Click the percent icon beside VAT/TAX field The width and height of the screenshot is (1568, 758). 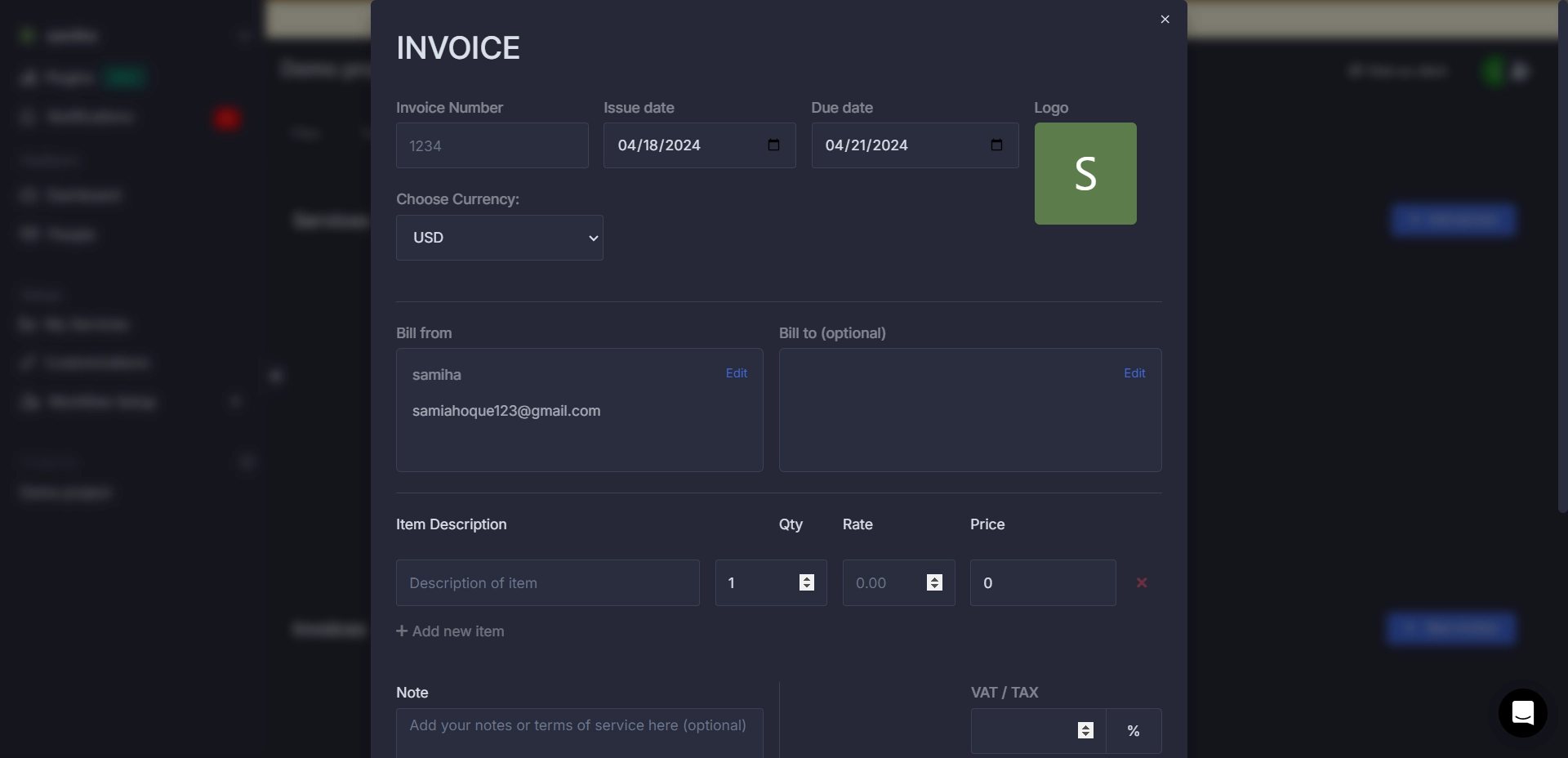1133,731
